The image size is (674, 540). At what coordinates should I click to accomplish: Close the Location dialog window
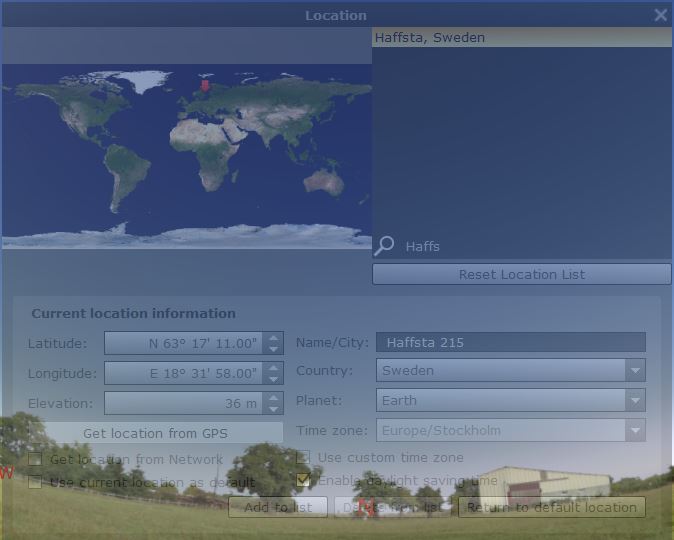pos(660,15)
